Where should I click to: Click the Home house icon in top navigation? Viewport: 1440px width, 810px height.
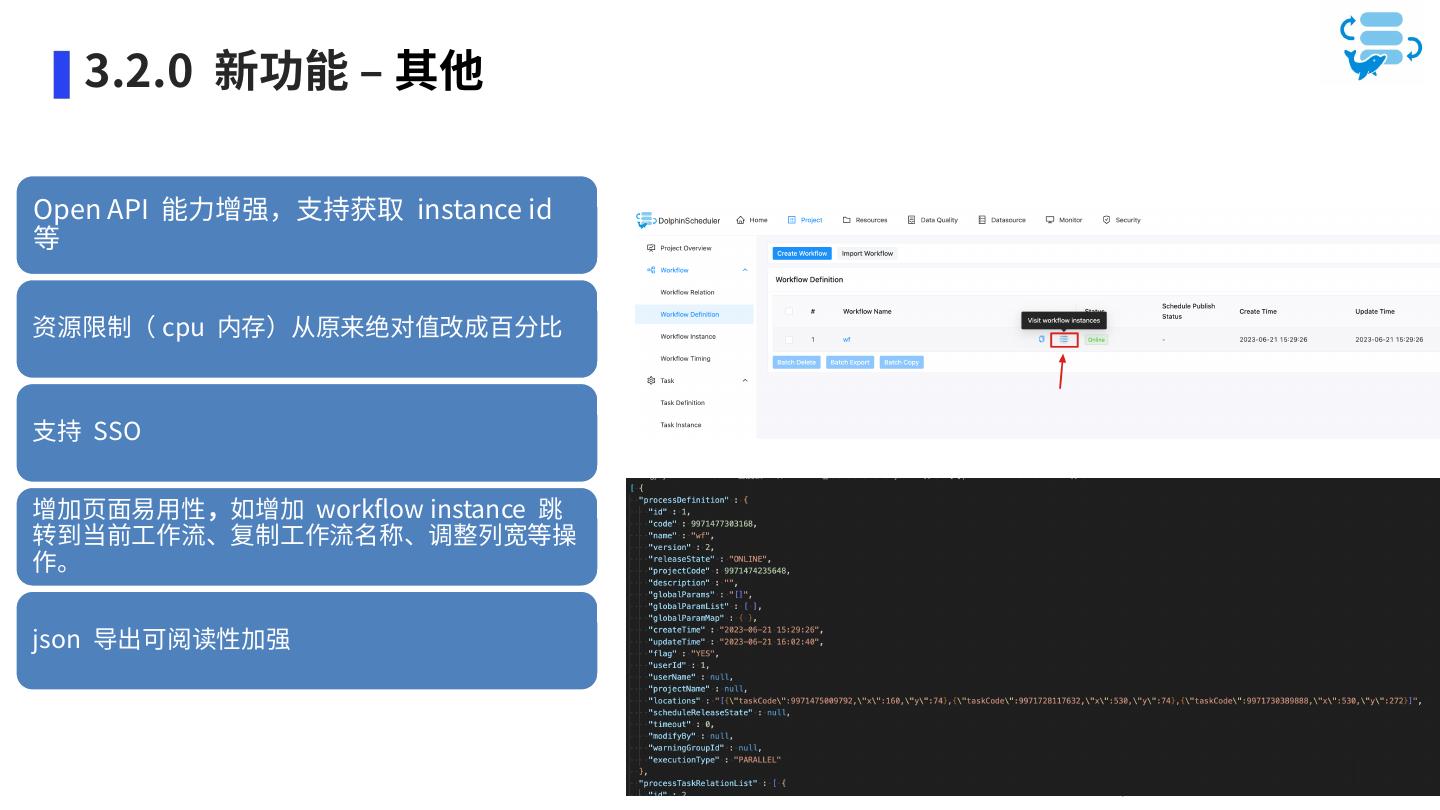point(740,220)
